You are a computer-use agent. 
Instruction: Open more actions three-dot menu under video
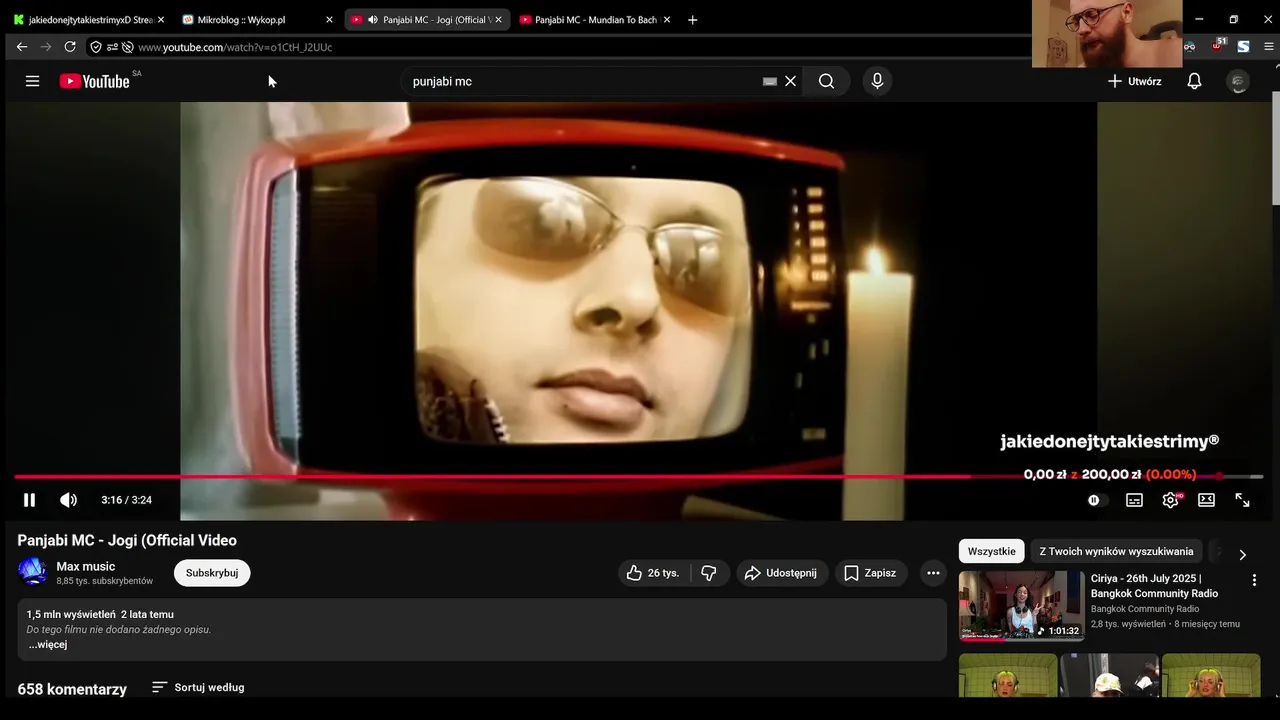933,573
